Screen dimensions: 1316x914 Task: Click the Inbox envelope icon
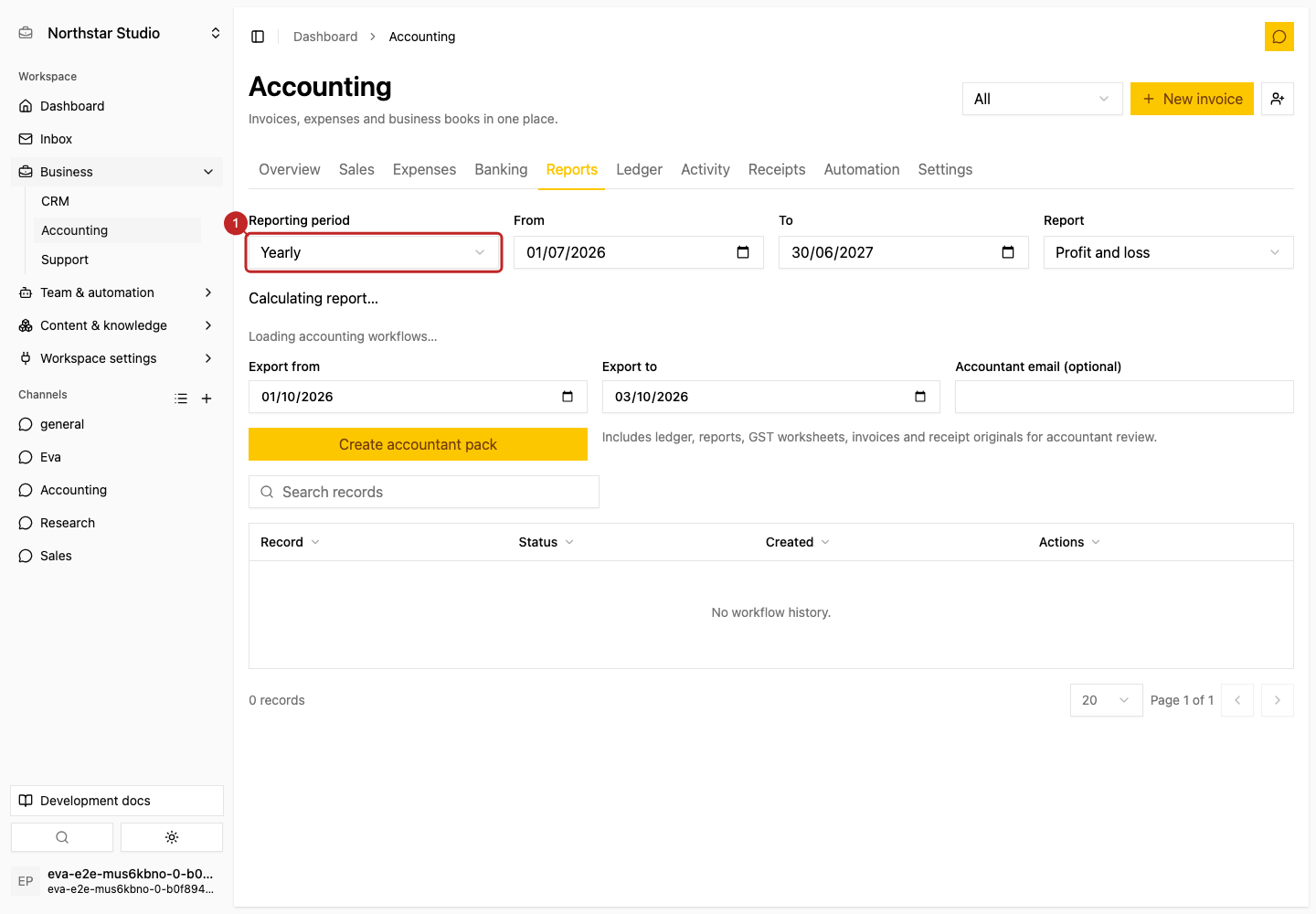(26, 139)
